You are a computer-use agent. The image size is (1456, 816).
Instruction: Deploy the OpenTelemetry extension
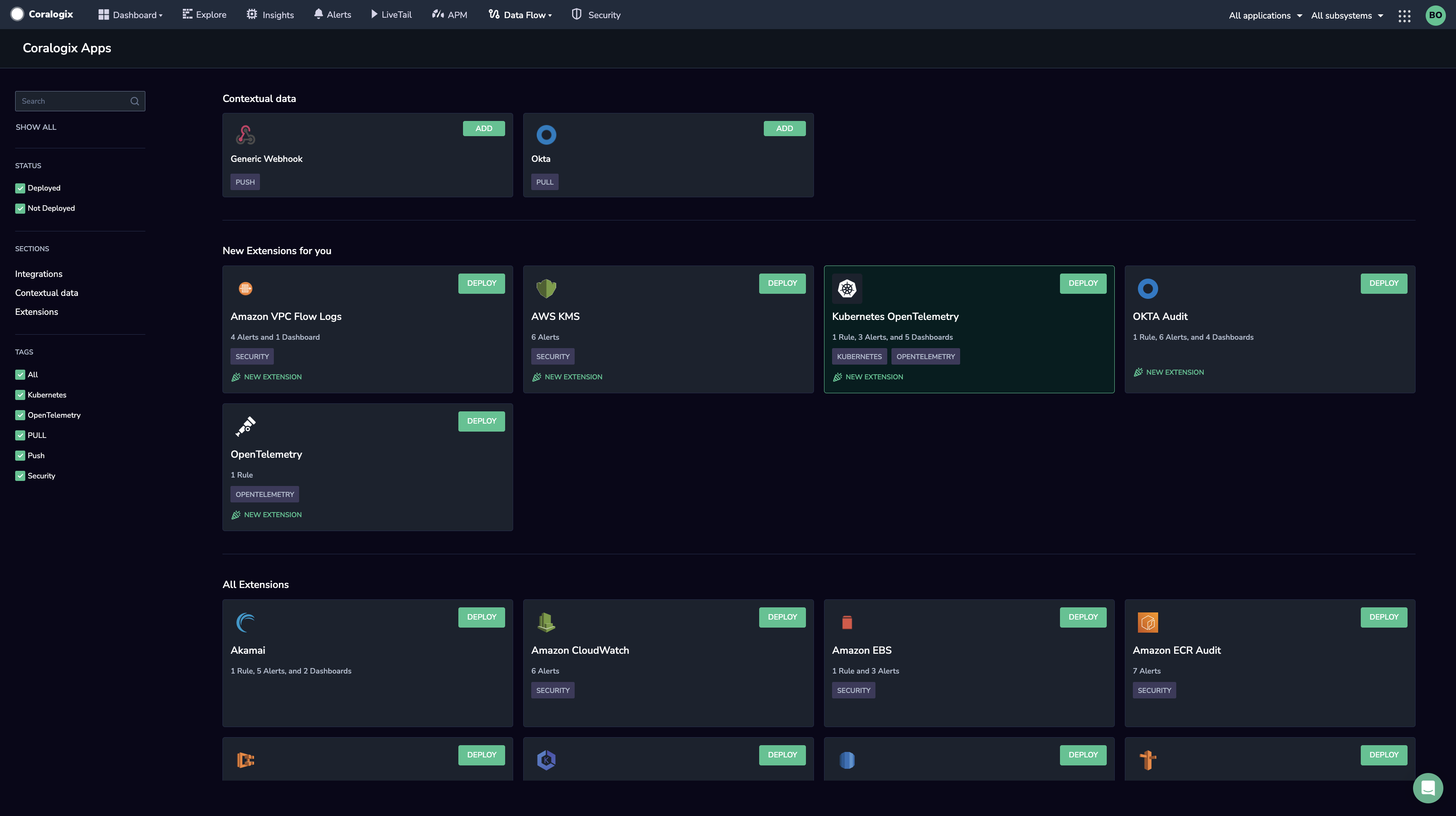482,421
